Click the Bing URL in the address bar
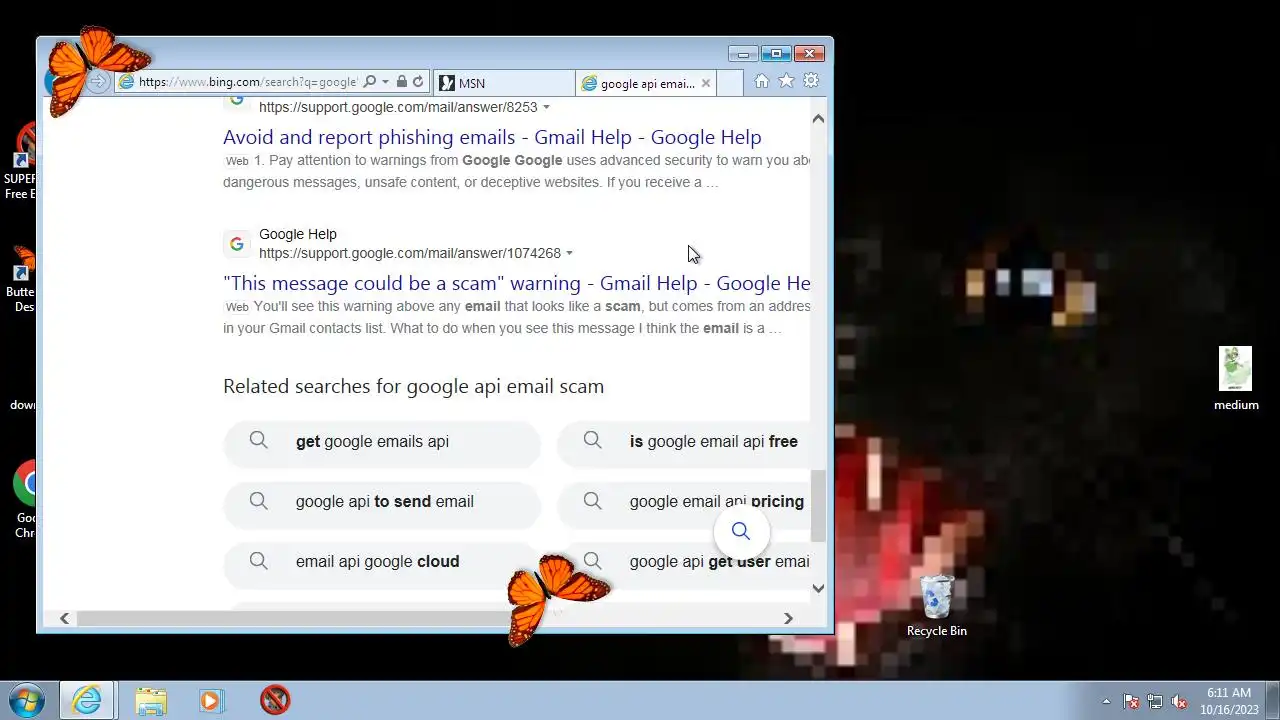The image size is (1280, 720). click(x=247, y=82)
